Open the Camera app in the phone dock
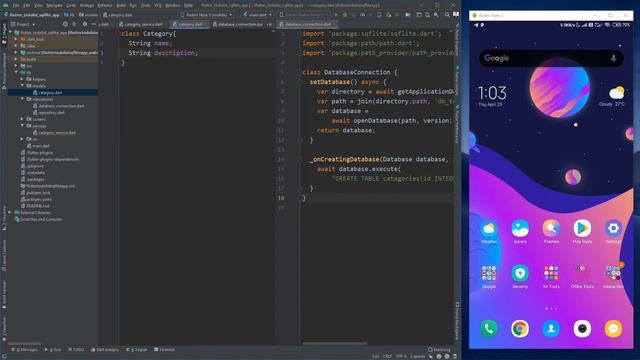640x360 pixels. 582,329
